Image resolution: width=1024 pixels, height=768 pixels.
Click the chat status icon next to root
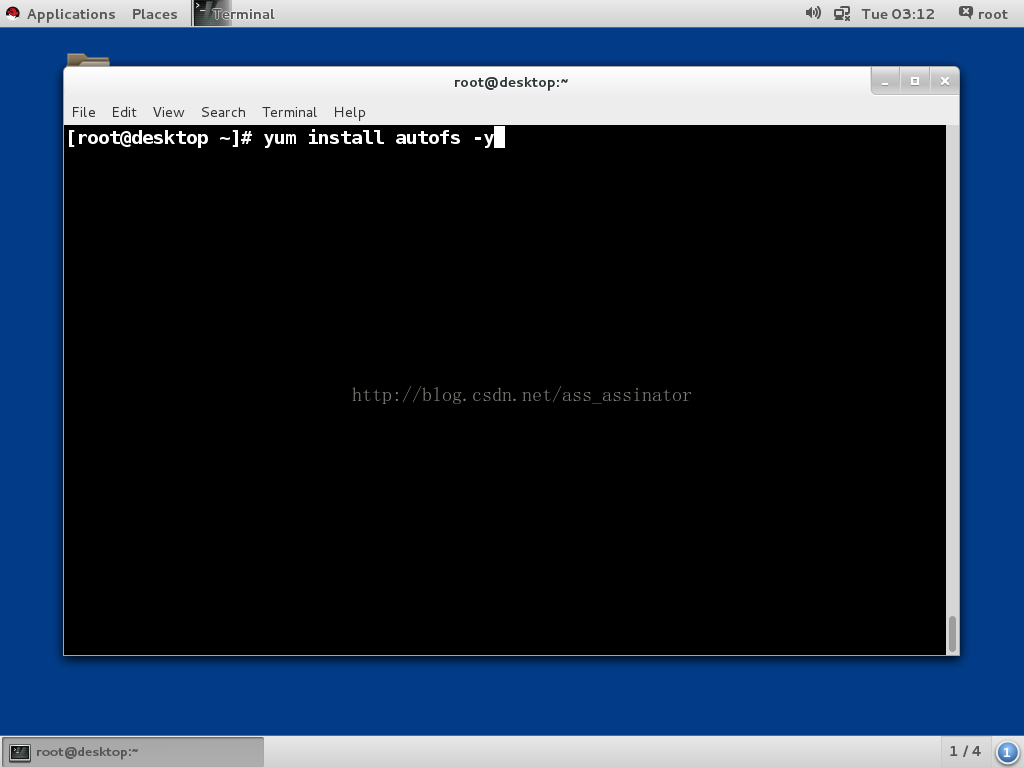(x=965, y=12)
